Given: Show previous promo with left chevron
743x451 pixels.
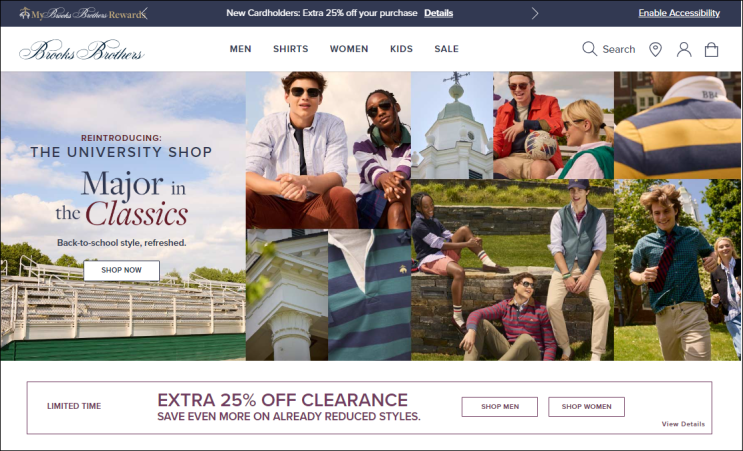Looking at the screenshot, I should tap(145, 13).
